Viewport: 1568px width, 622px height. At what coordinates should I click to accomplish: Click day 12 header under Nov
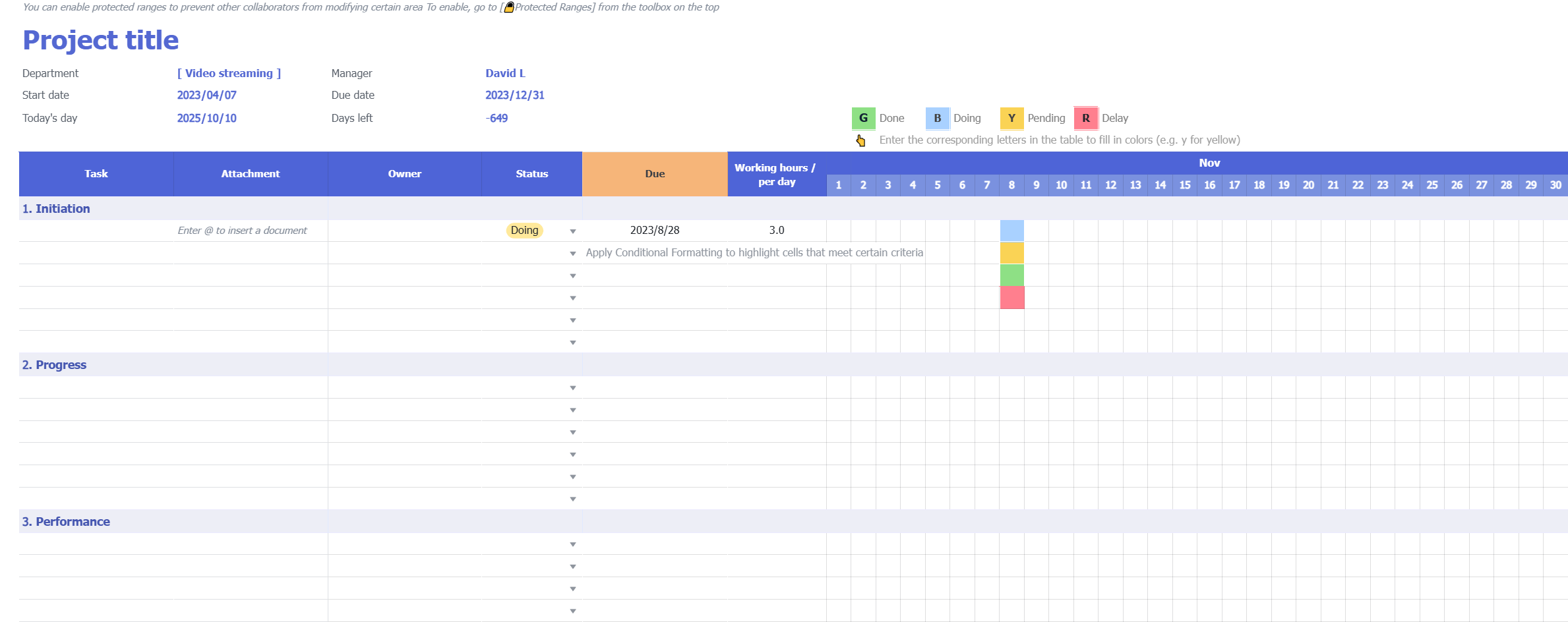1110,185
